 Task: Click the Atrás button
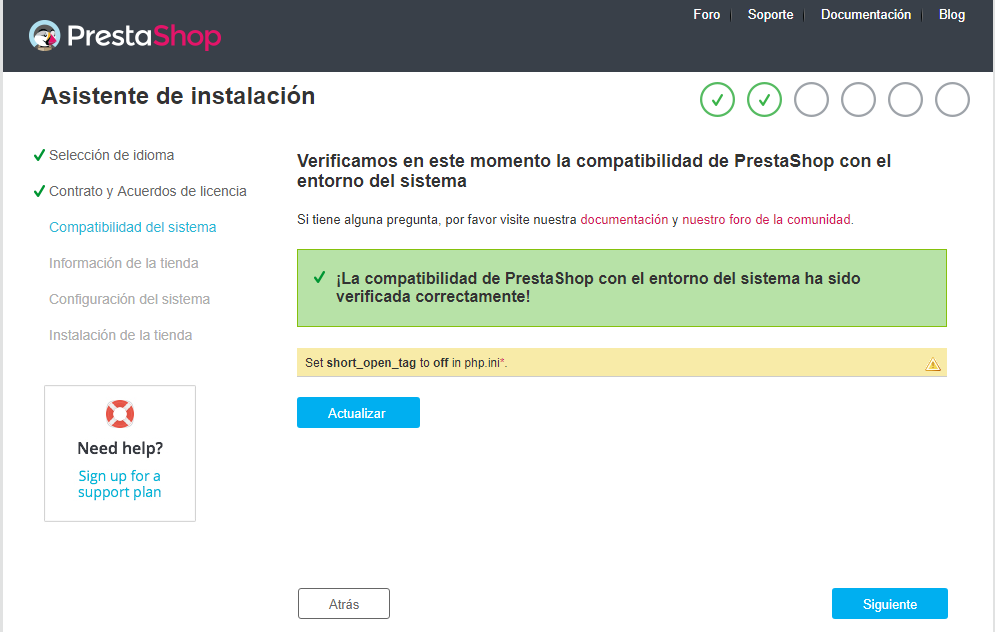(x=344, y=603)
